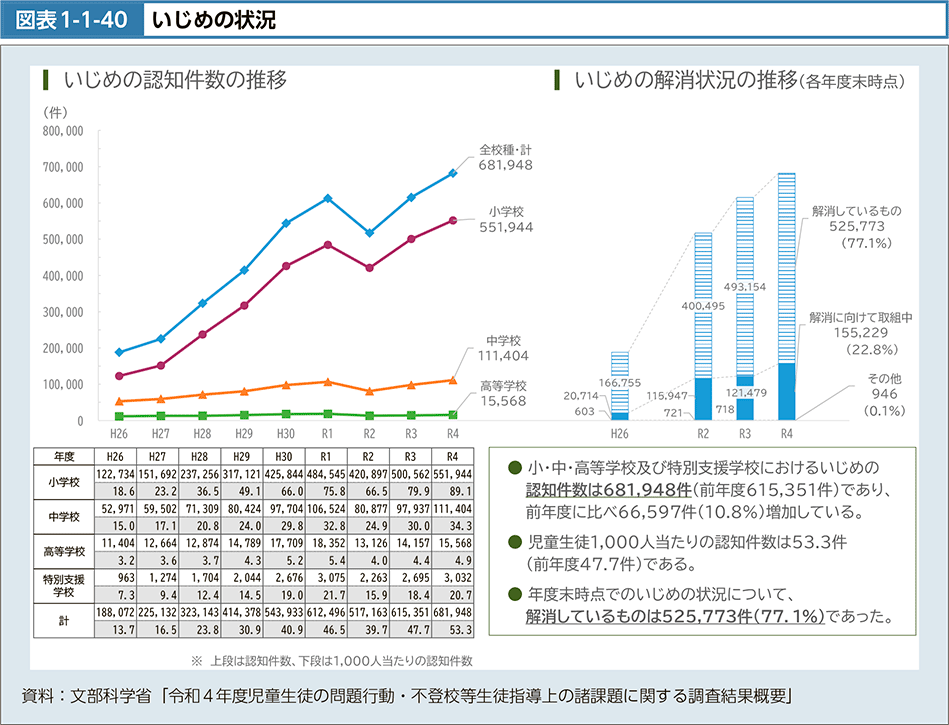Click the first green bullet in the summary box
Screen dimensions: 949x725
pos(513,468)
